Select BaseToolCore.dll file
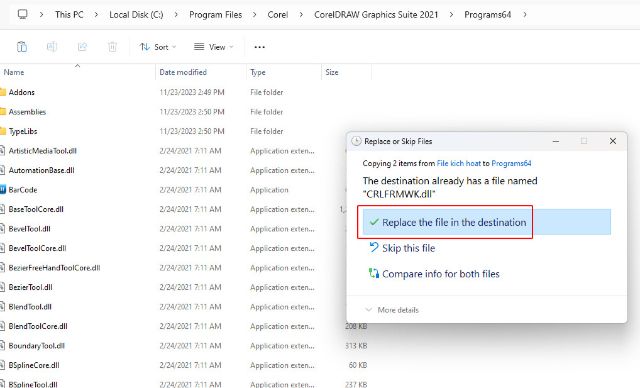The width and height of the screenshot is (640, 388). coord(36,209)
